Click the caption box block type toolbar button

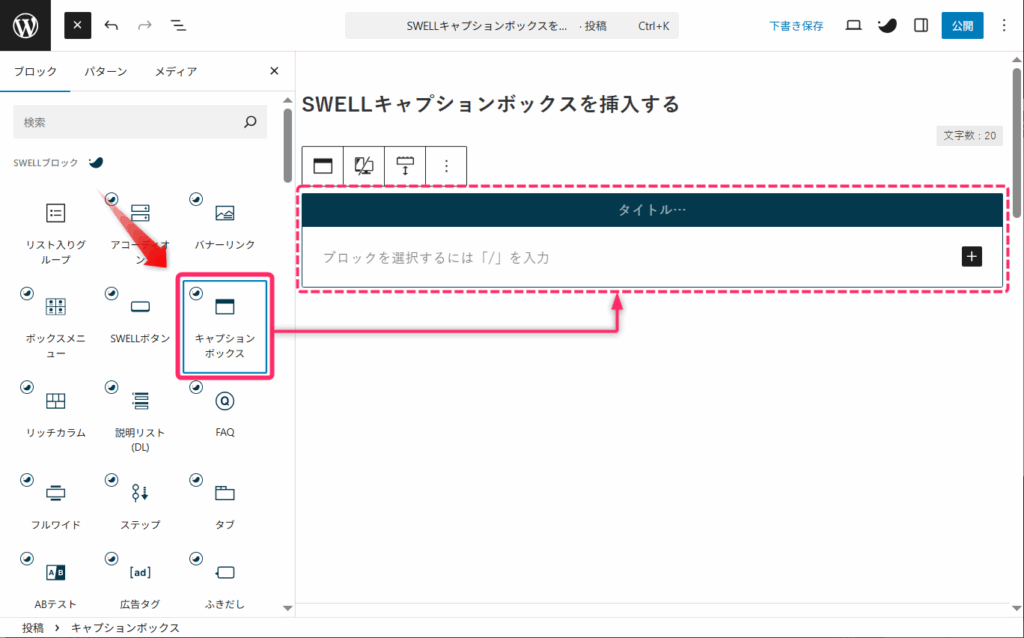323,166
